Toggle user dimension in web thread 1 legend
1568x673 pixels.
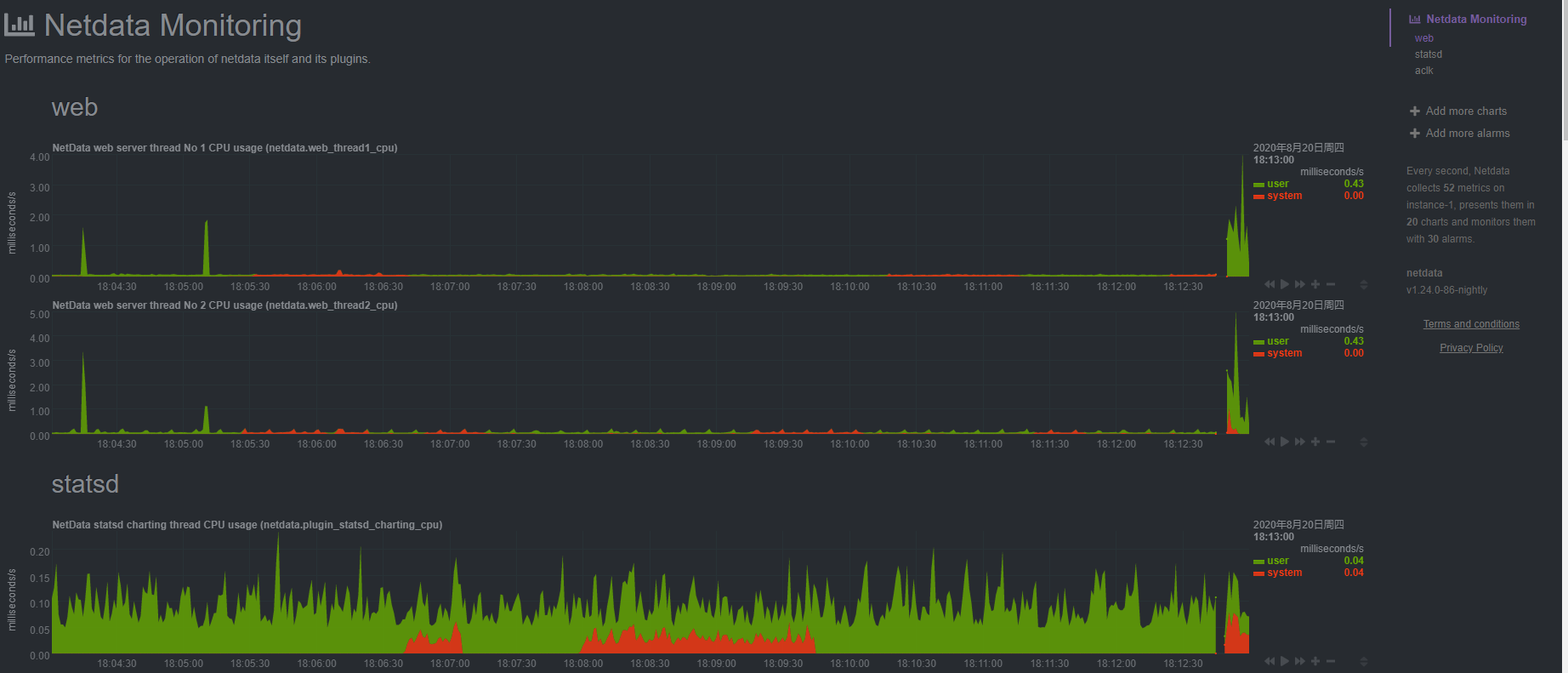pos(1277,184)
